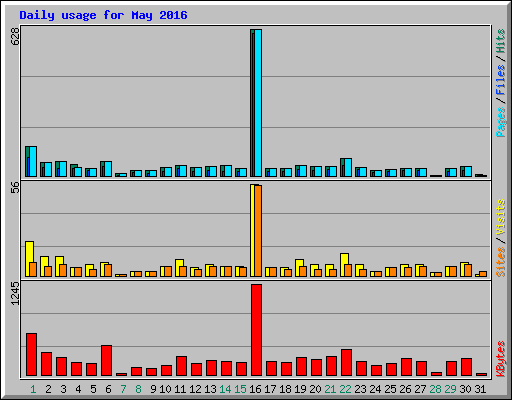Viewport: 512px width, 400px height.
Task: Click the Sites / Visits legend label
Action: [x=501, y=238]
